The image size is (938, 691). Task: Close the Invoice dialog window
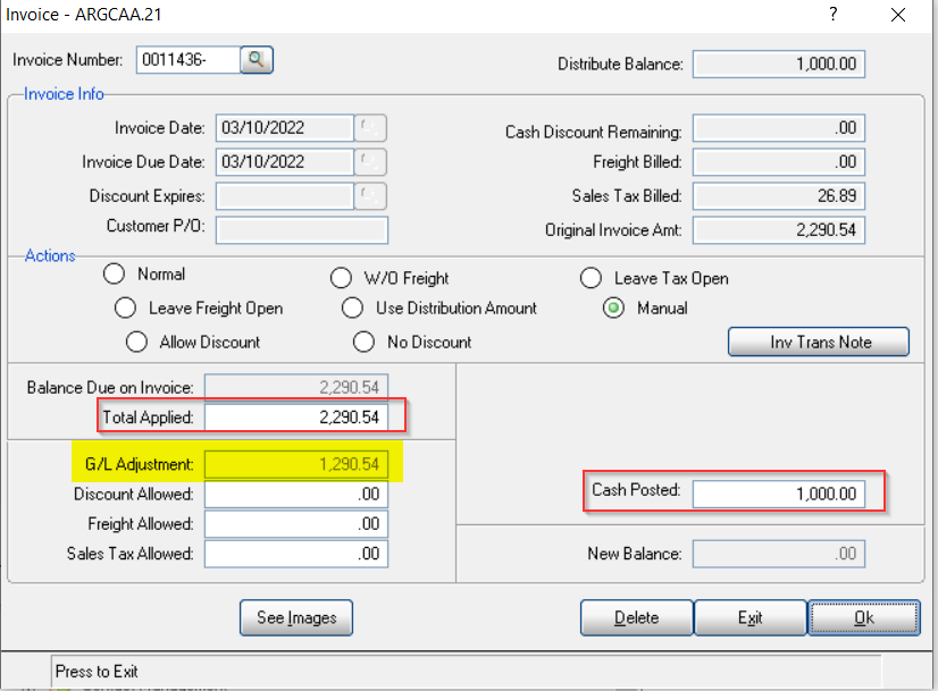coord(898,15)
